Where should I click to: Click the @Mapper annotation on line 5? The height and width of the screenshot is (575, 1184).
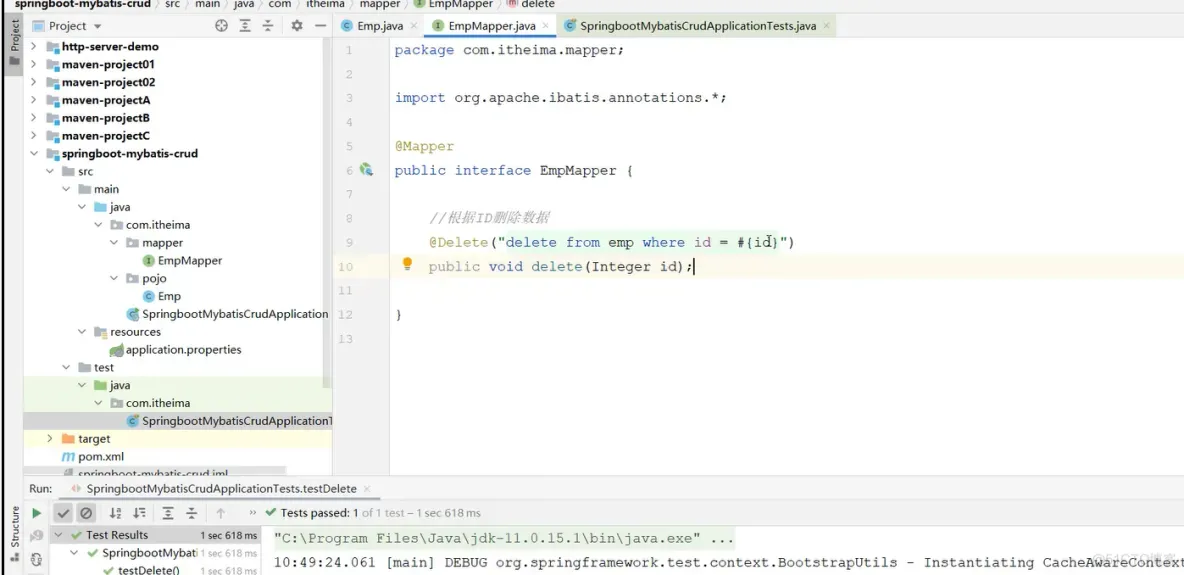pos(424,147)
